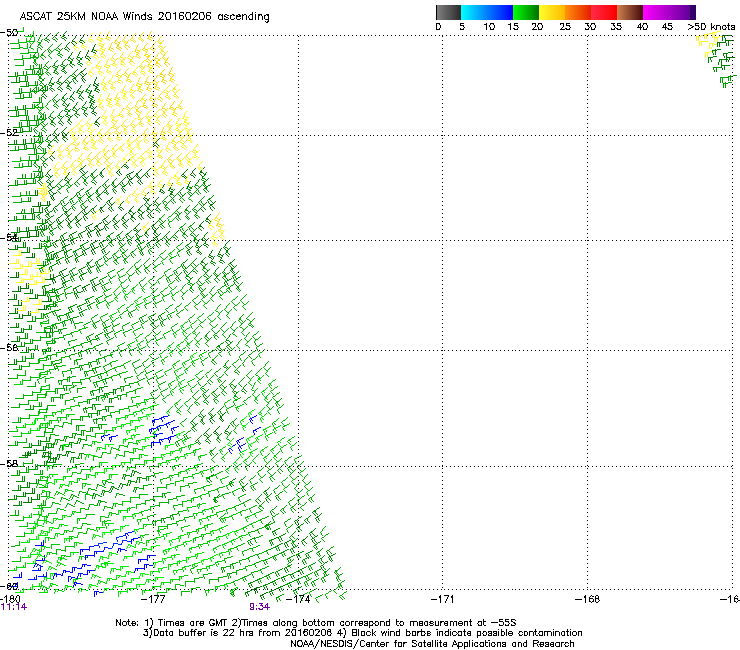
Task: Click the "40" label under the color bar
Action: click(642, 27)
